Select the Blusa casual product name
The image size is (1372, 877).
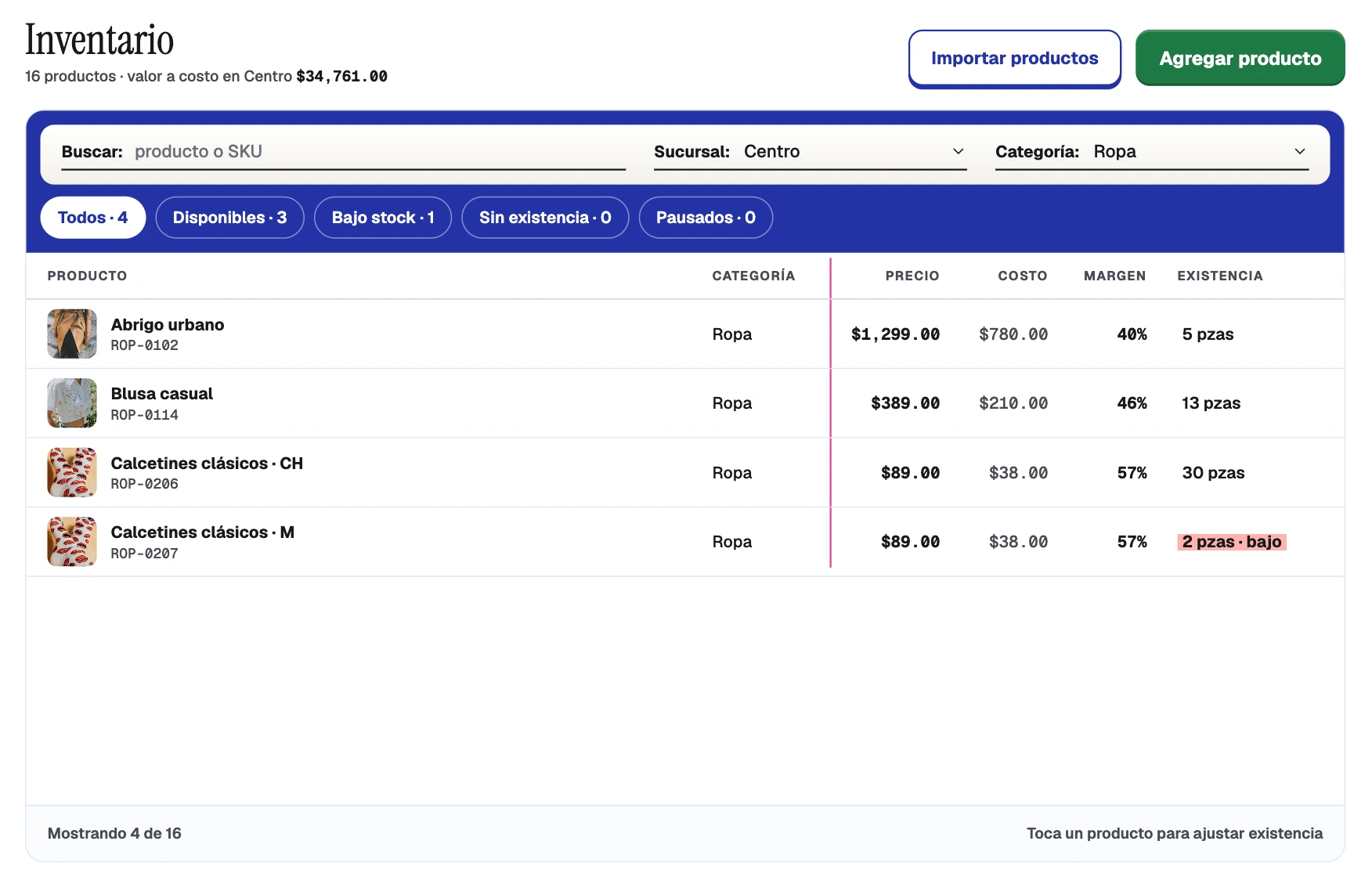click(162, 394)
